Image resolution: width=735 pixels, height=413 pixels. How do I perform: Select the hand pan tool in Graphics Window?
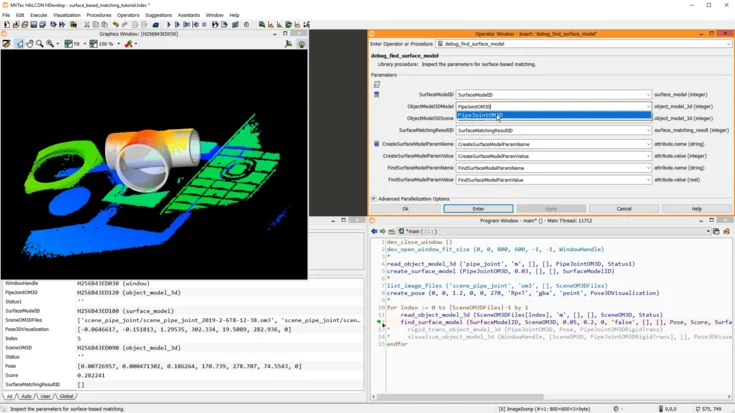(30, 44)
